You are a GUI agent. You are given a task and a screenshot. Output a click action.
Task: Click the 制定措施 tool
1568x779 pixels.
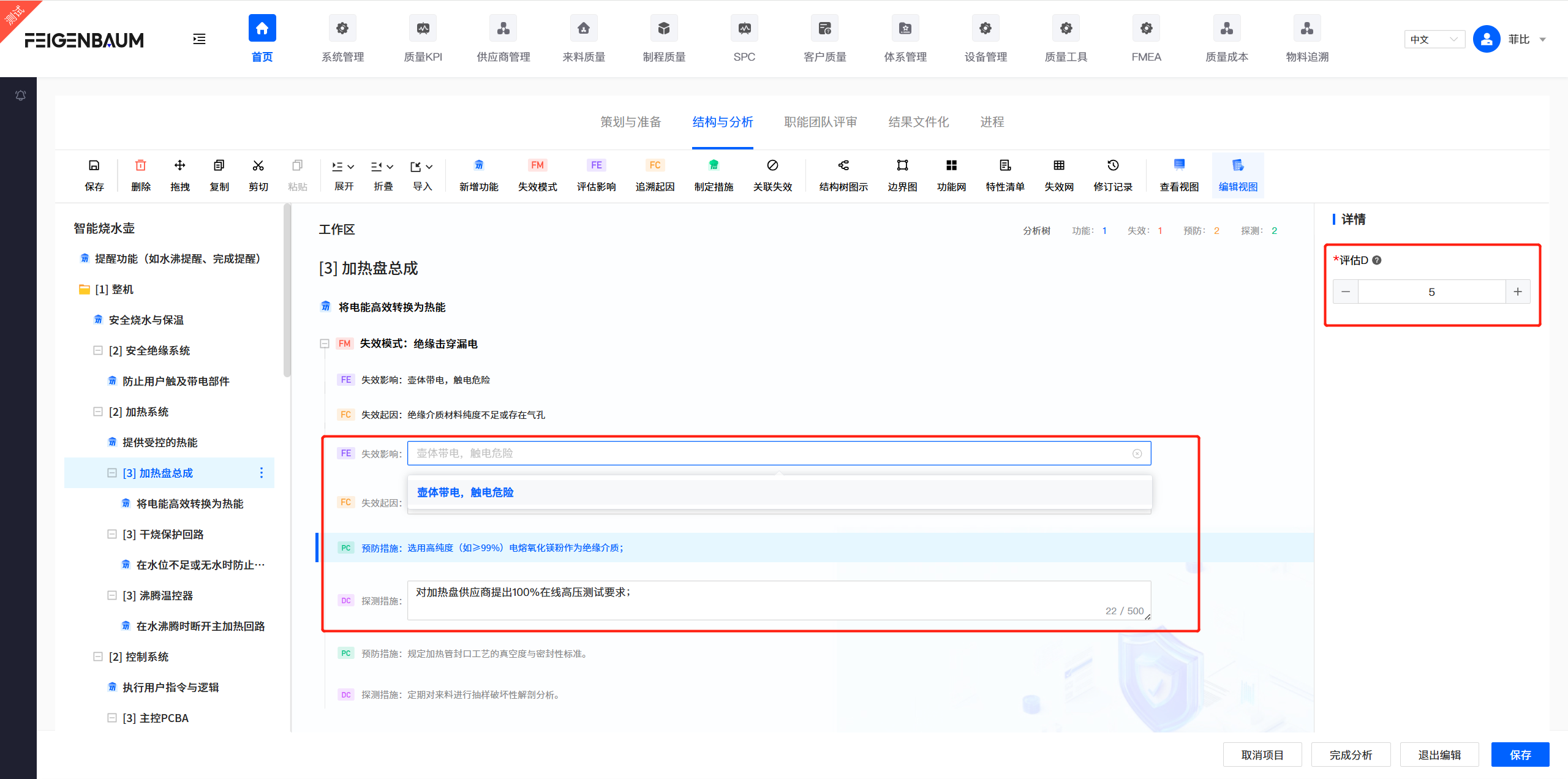click(x=714, y=175)
